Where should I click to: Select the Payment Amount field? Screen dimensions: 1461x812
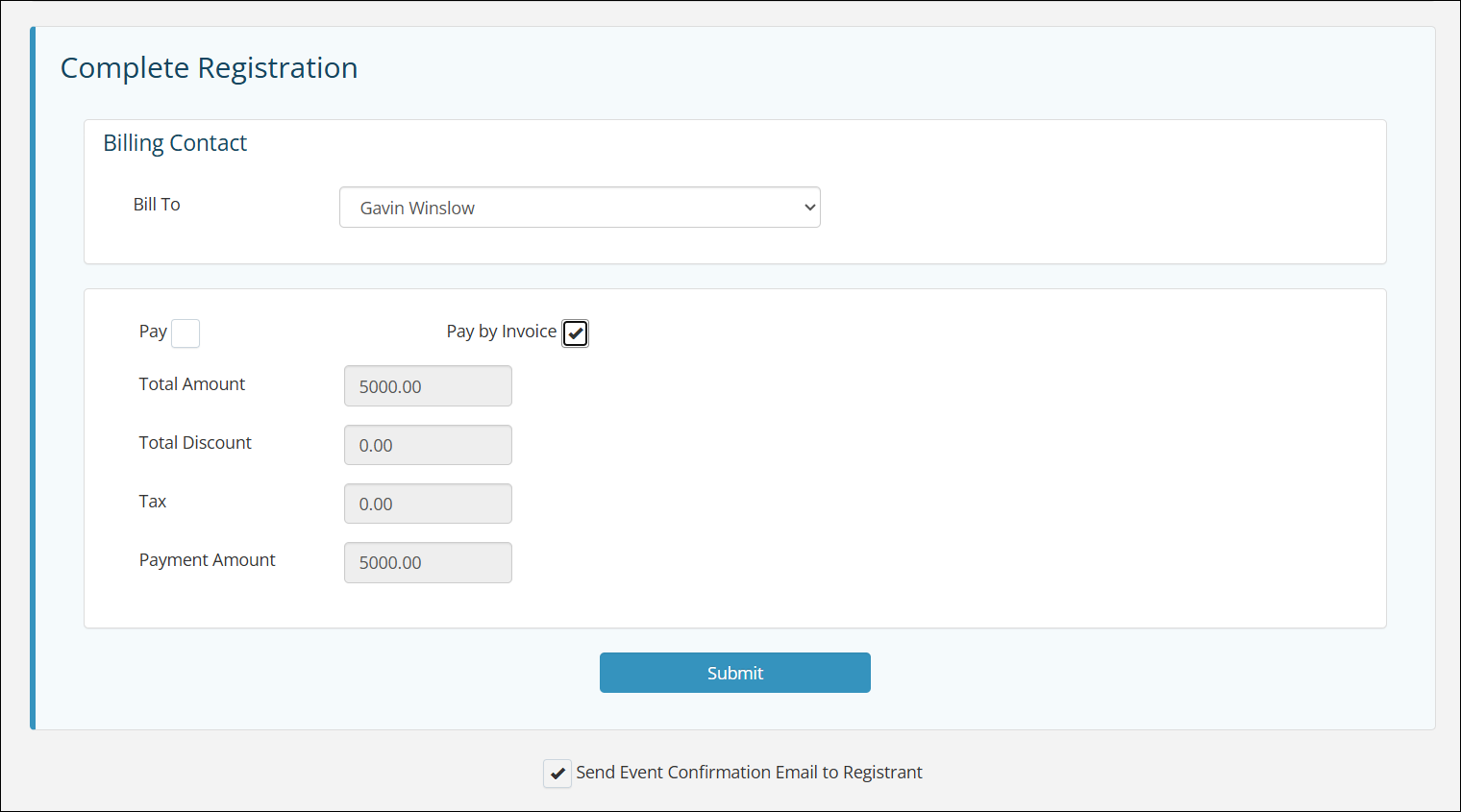427,562
